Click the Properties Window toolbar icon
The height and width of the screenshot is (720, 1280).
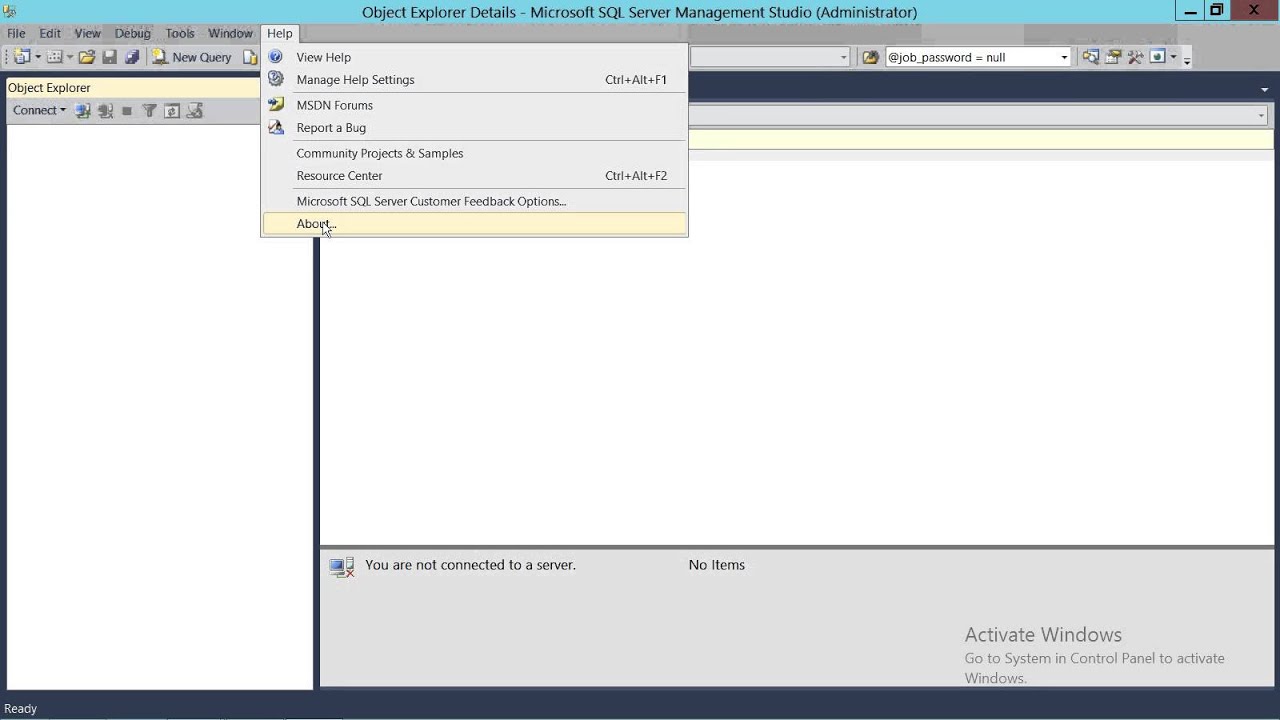point(1113,57)
